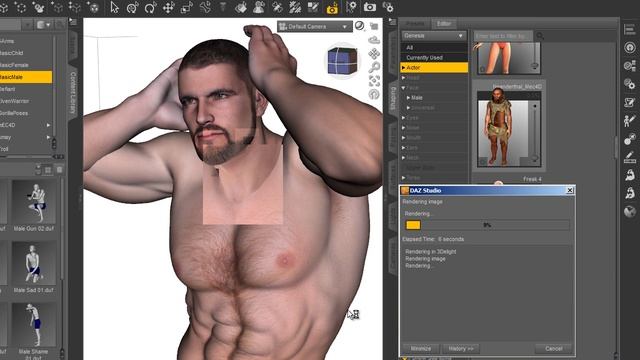Click search magnifier beside the filter field
640x360 pixels.
[540, 36]
